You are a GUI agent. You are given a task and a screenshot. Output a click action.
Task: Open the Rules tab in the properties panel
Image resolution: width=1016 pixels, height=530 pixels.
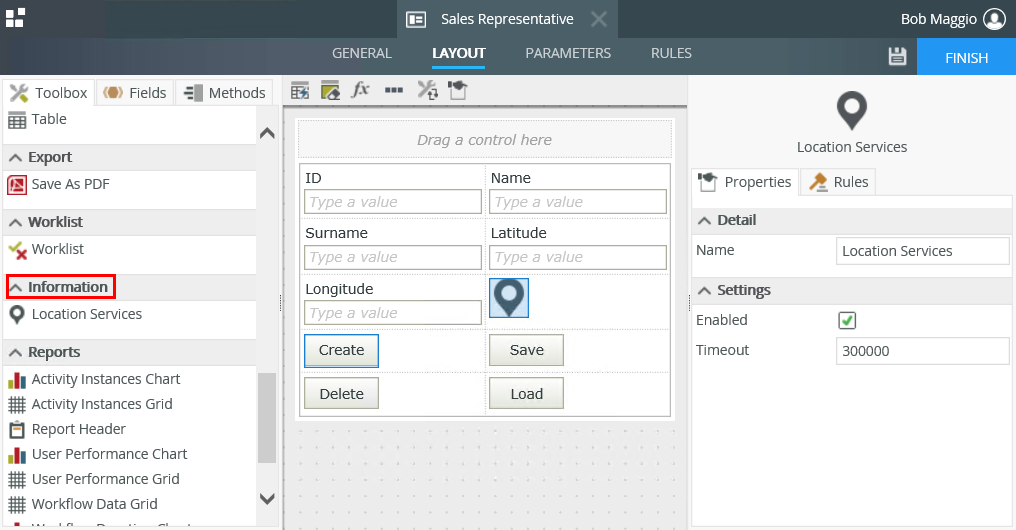point(839,182)
